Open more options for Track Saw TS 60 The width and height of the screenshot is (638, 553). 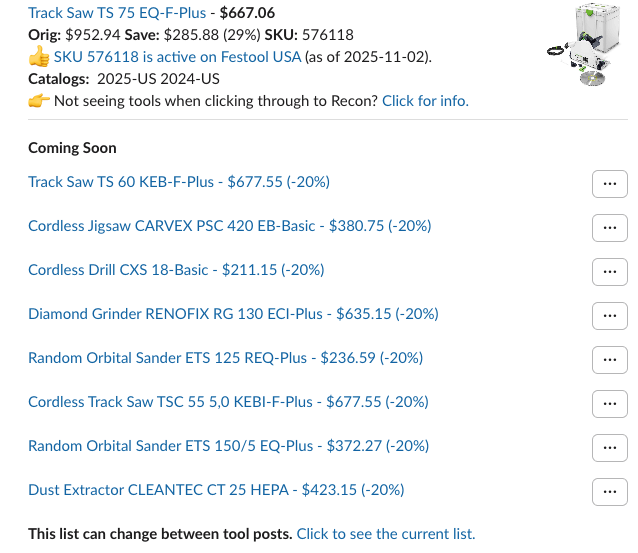pyautogui.click(x=609, y=183)
